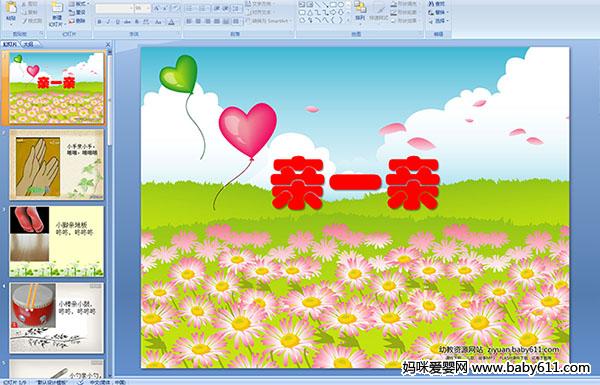This screenshot has width=600, height=385.
Task: Toggle bold formatting
Action: pos(99,22)
